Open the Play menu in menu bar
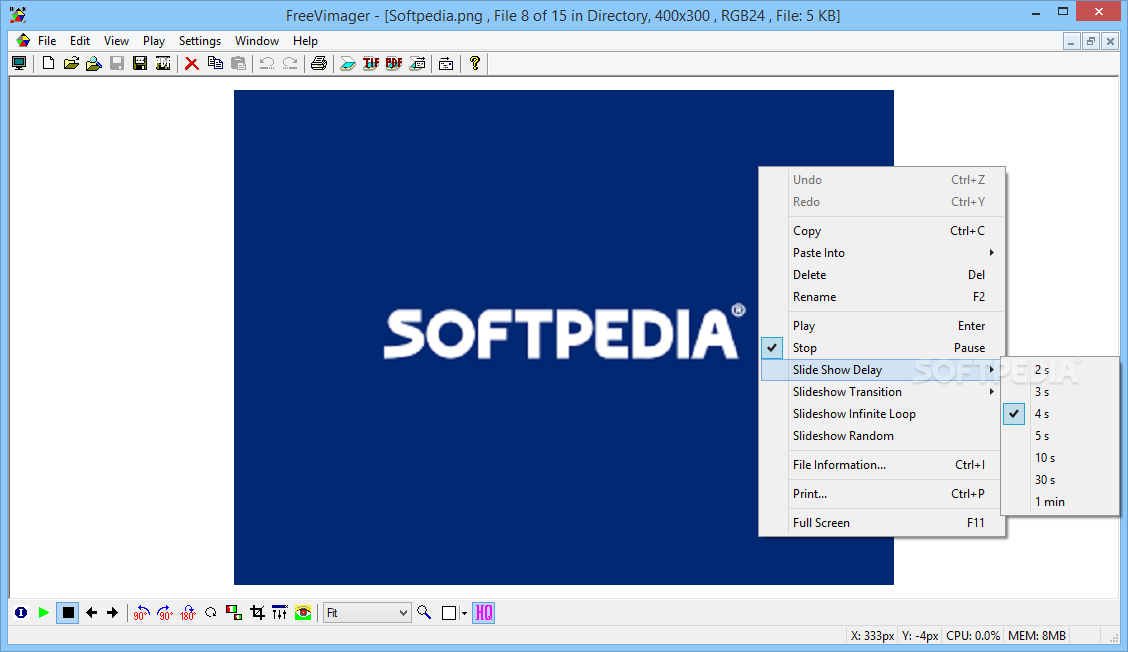 point(153,41)
